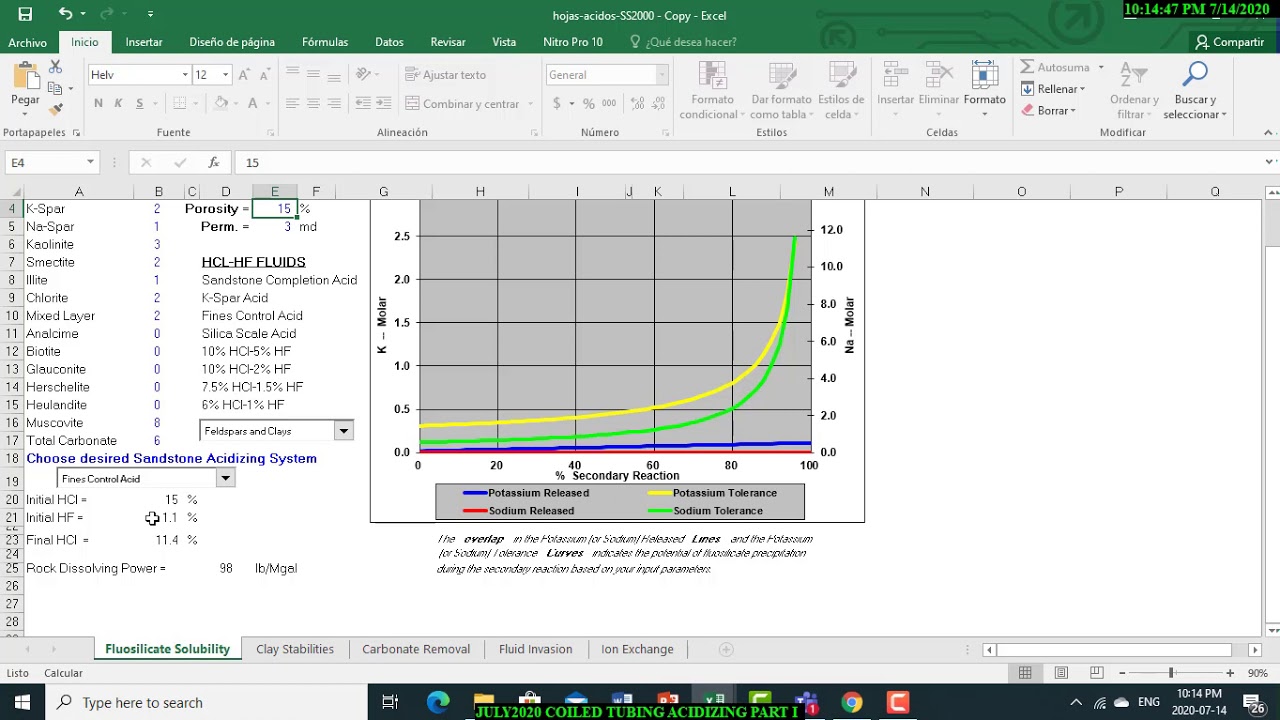This screenshot has width=1280, height=720.
Task: Open the Carbonate Removal sheet tab
Action: (416, 649)
